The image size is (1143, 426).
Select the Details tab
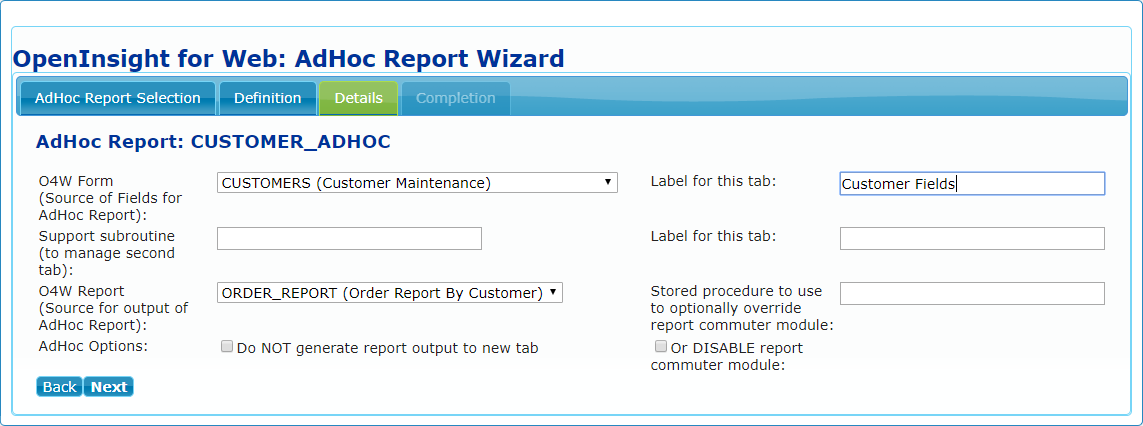click(359, 98)
